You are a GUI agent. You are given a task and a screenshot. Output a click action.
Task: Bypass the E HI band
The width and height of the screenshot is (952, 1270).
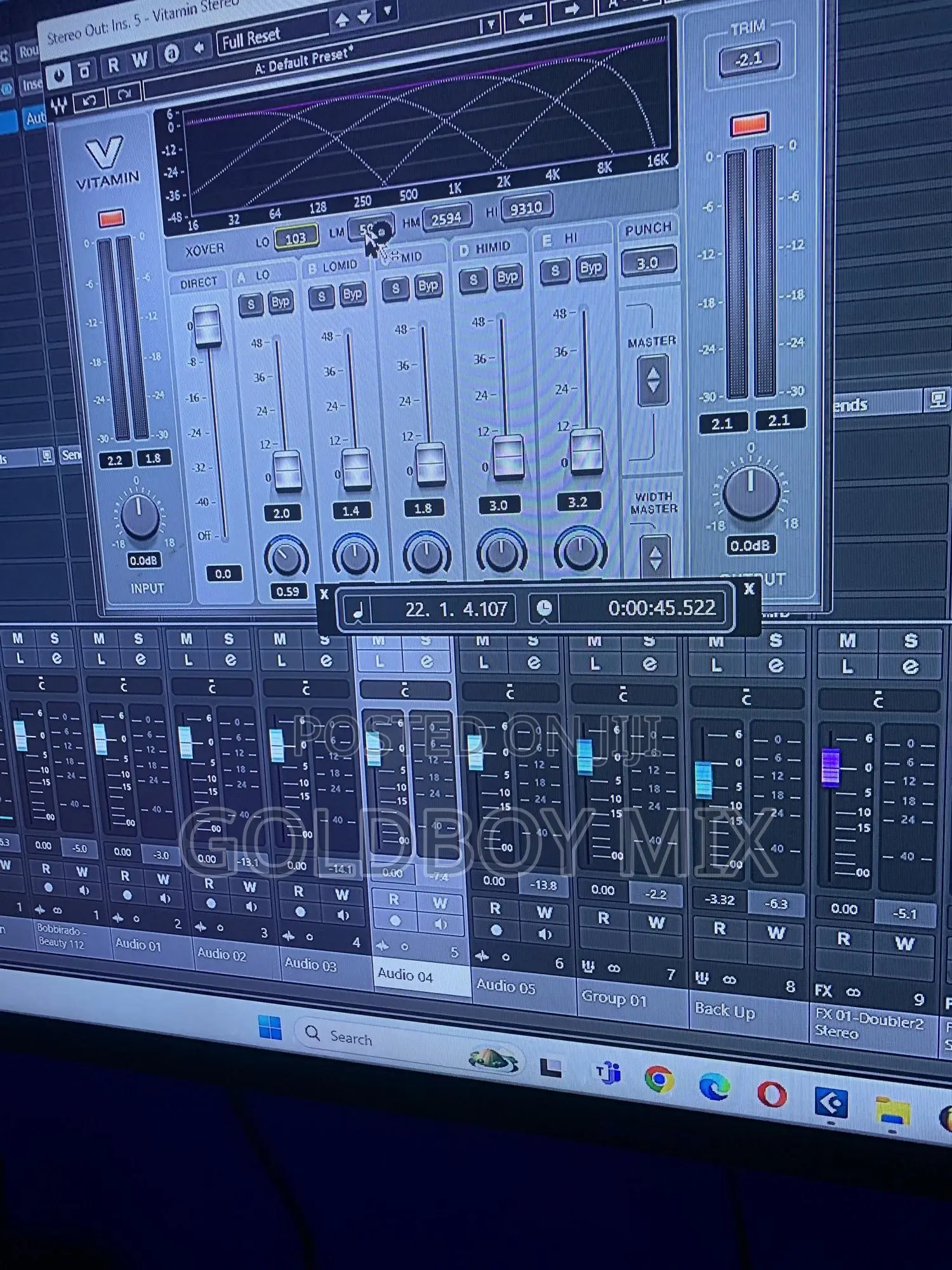[x=590, y=267]
